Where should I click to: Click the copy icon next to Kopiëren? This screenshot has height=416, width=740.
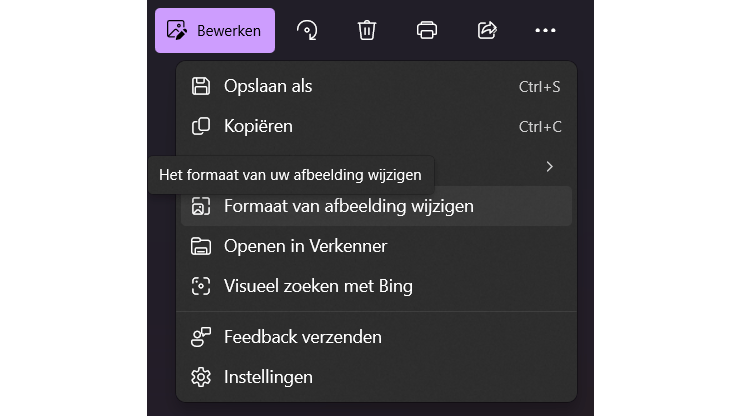(201, 126)
